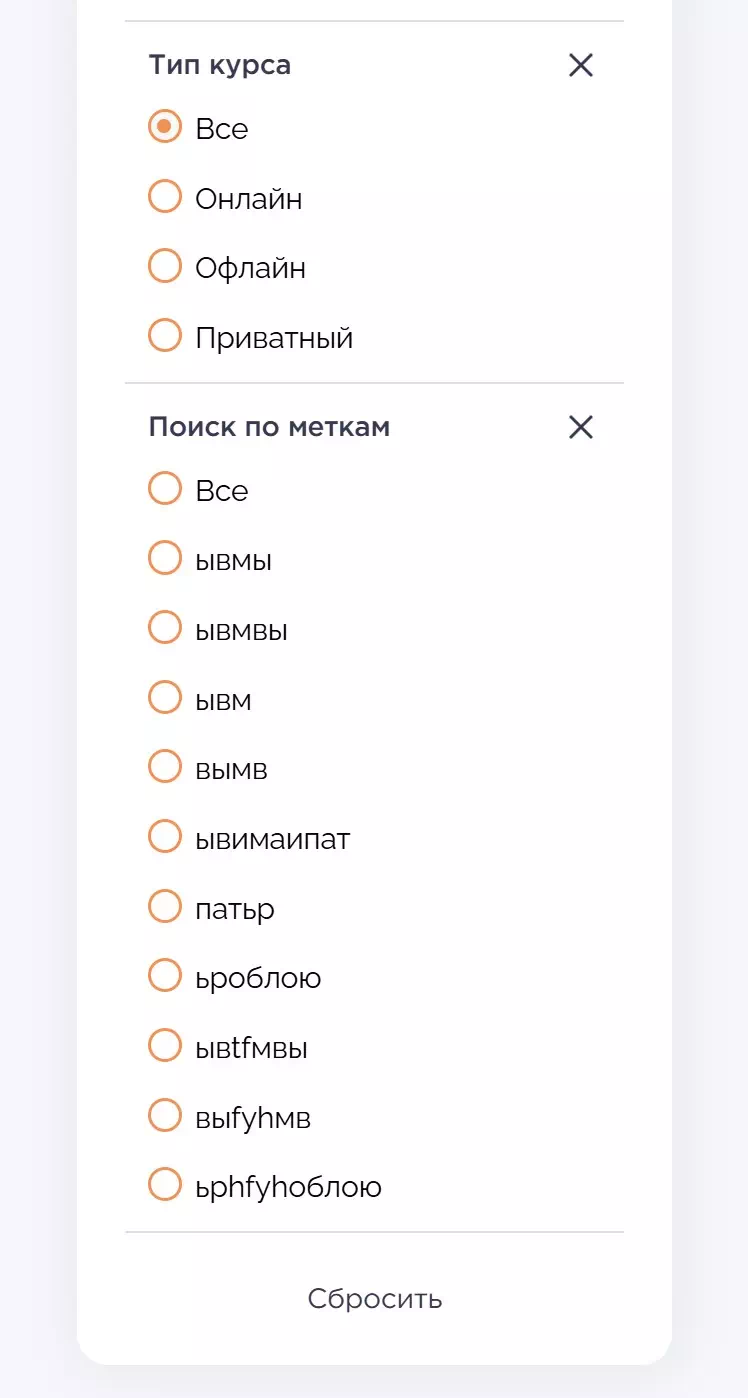Choose the ывимаипат tag
This screenshot has height=1398, width=748.
coord(165,837)
